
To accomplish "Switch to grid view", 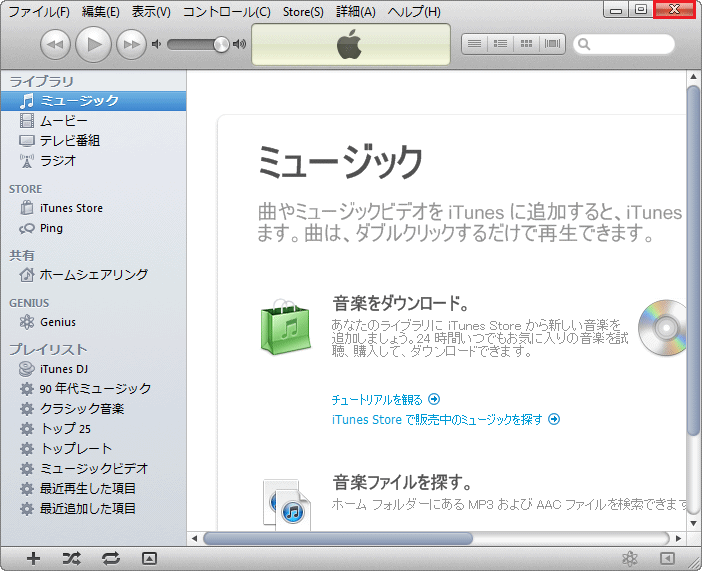I will [526, 44].
